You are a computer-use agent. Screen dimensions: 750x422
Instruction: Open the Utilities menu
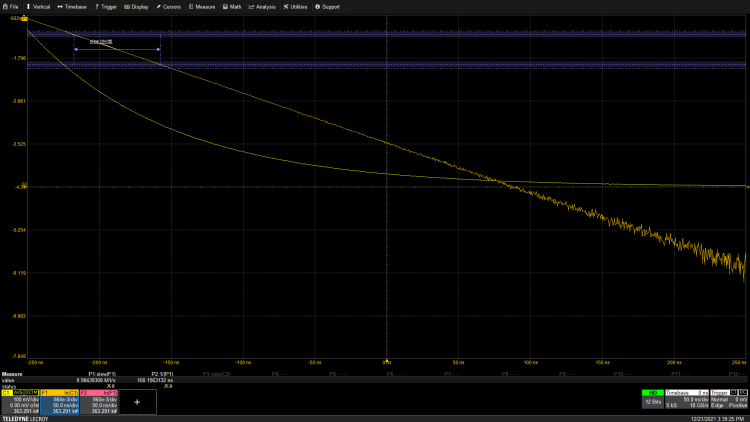295,6
